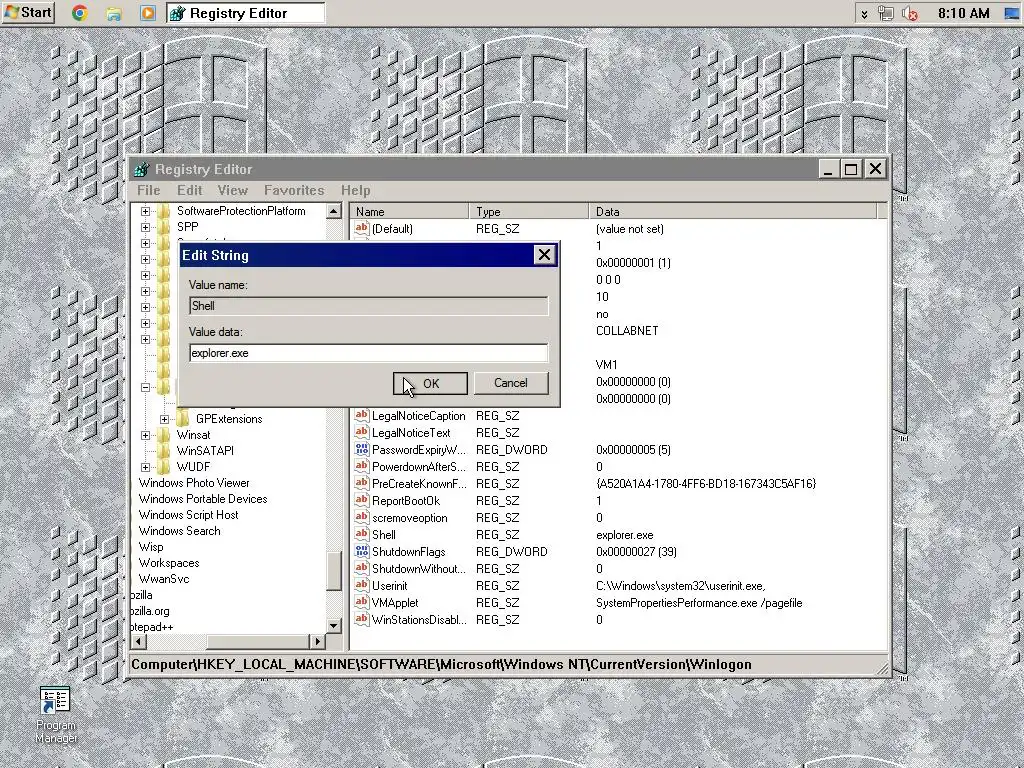Open the Start menu
Viewport: 1024px width, 768px height.
click(x=28, y=12)
